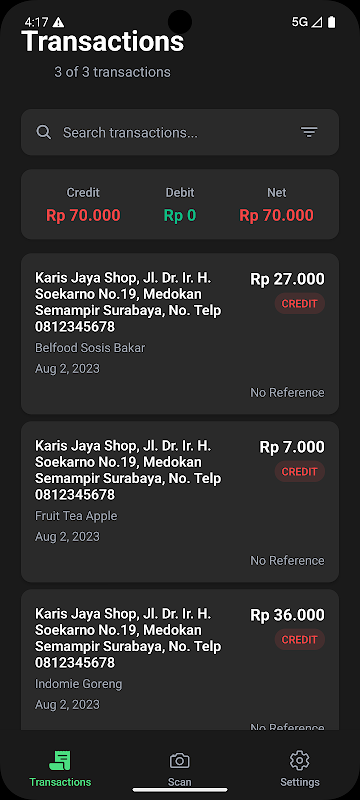
Task: Open the Belfood Sosis Bakar transaction
Action: click(180, 334)
